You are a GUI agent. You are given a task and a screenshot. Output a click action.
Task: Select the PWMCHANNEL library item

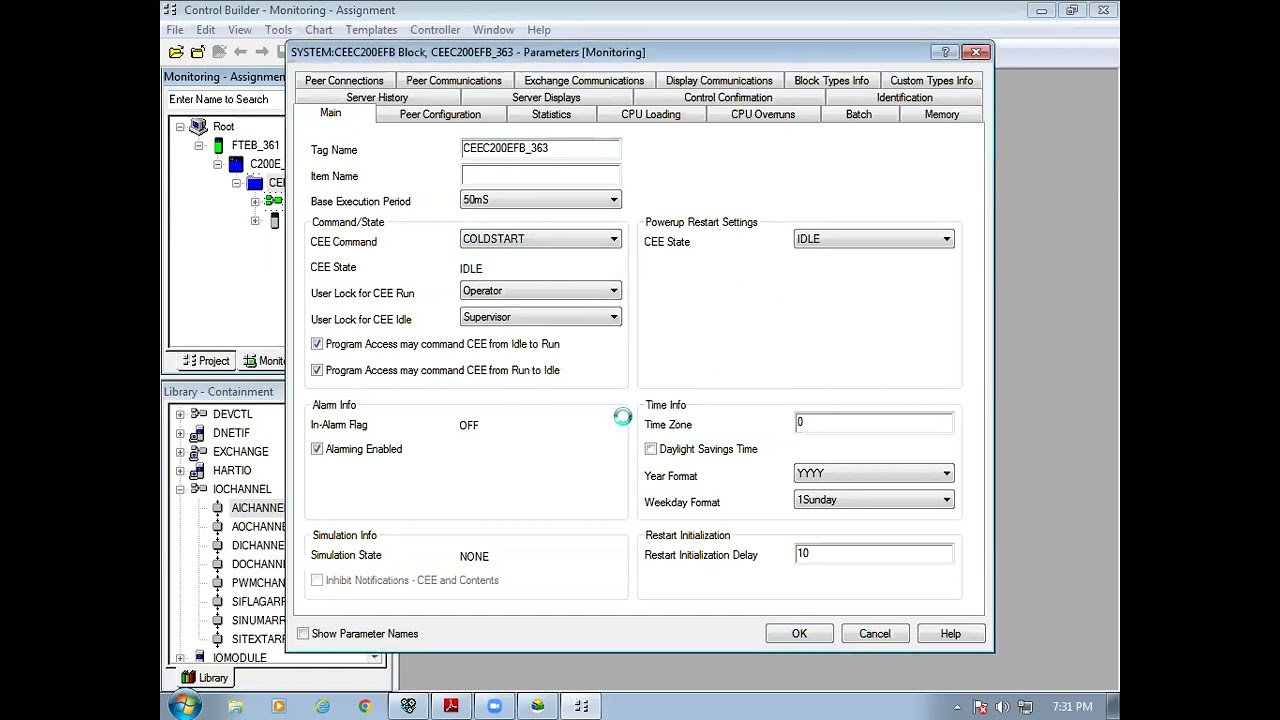[258, 583]
